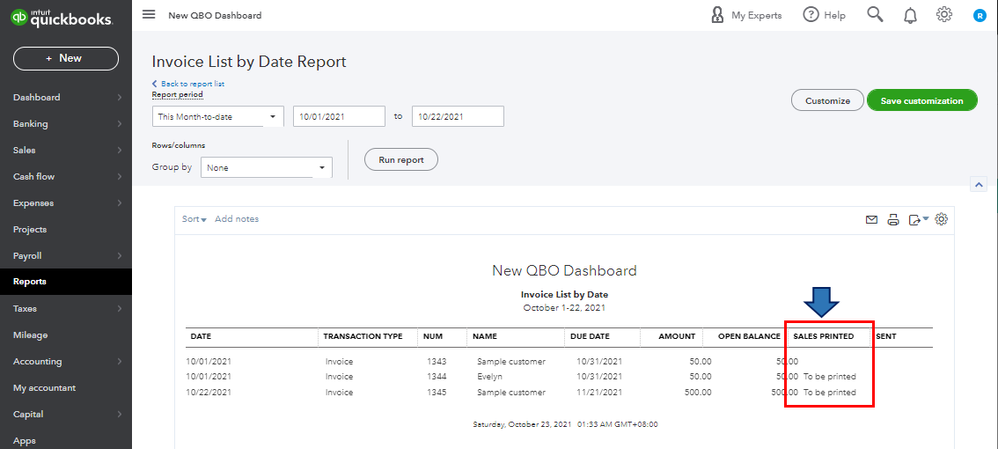Open the report export icon menu

coord(916,220)
